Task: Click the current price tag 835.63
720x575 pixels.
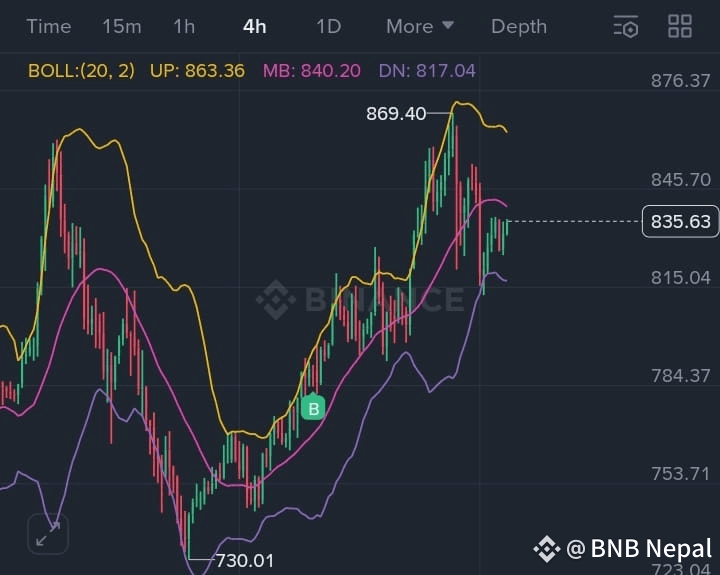Action: (x=681, y=221)
